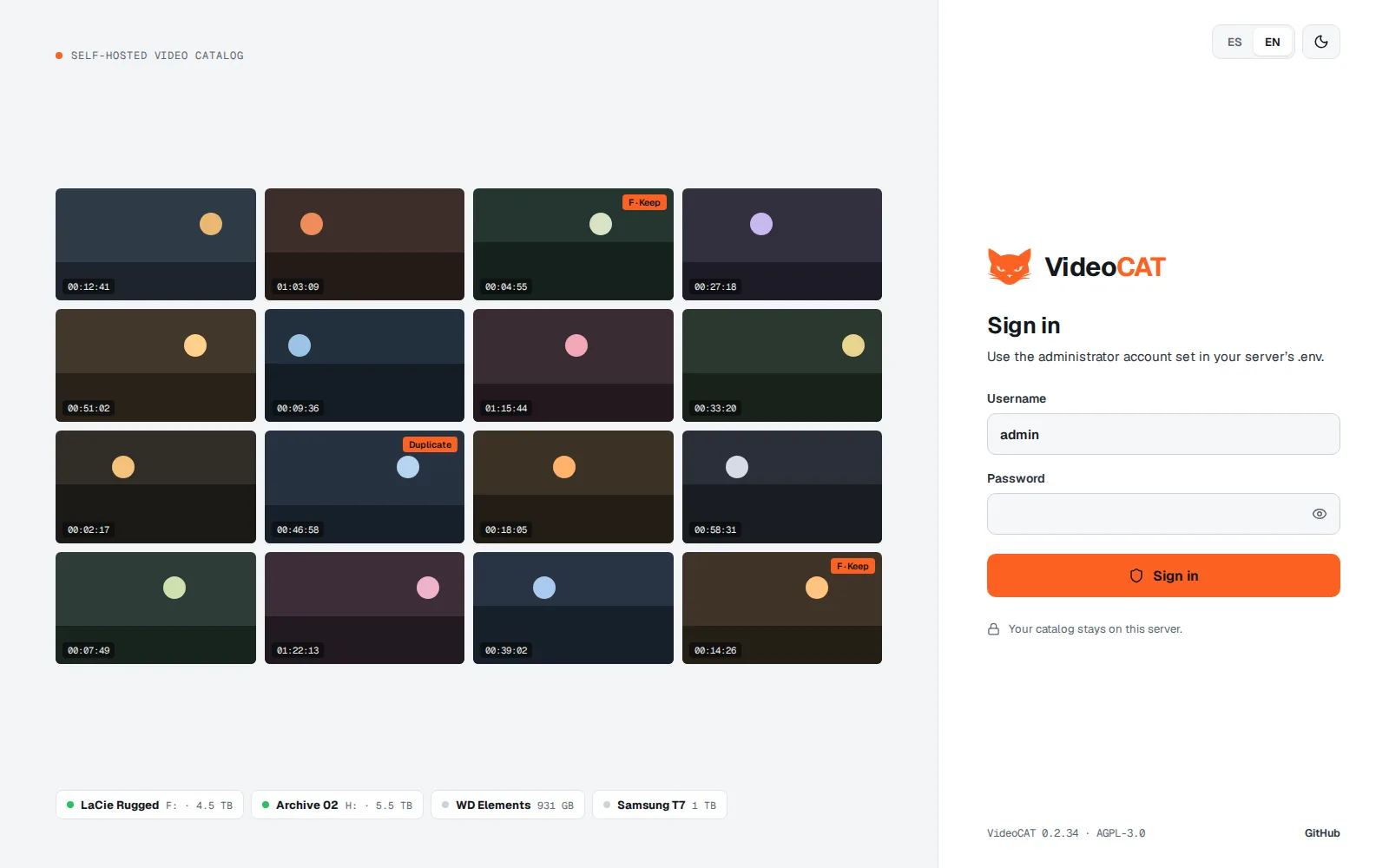The width and height of the screenshot is (1389, 868).
Task: Open the thumbnail with duration 00:04:55
Action: 573,244
